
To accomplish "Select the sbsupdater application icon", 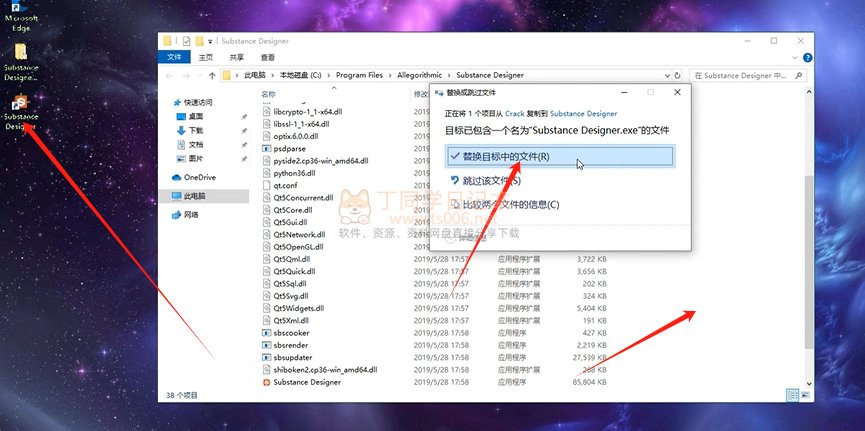I will 266,357.
